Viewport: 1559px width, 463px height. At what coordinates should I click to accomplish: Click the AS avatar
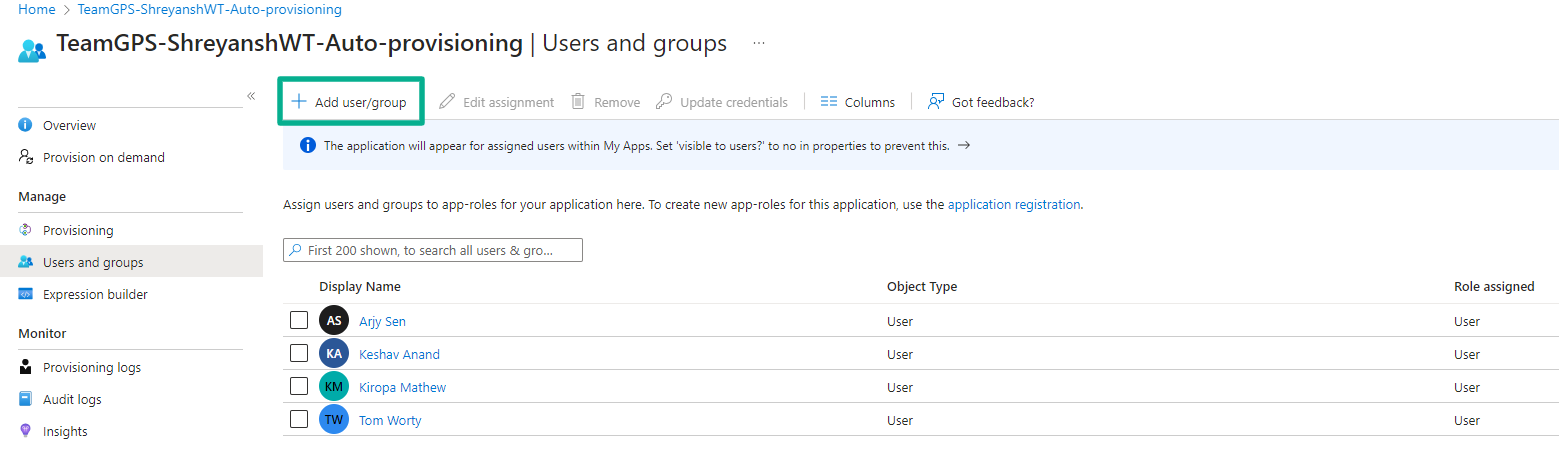coord(334,321)
